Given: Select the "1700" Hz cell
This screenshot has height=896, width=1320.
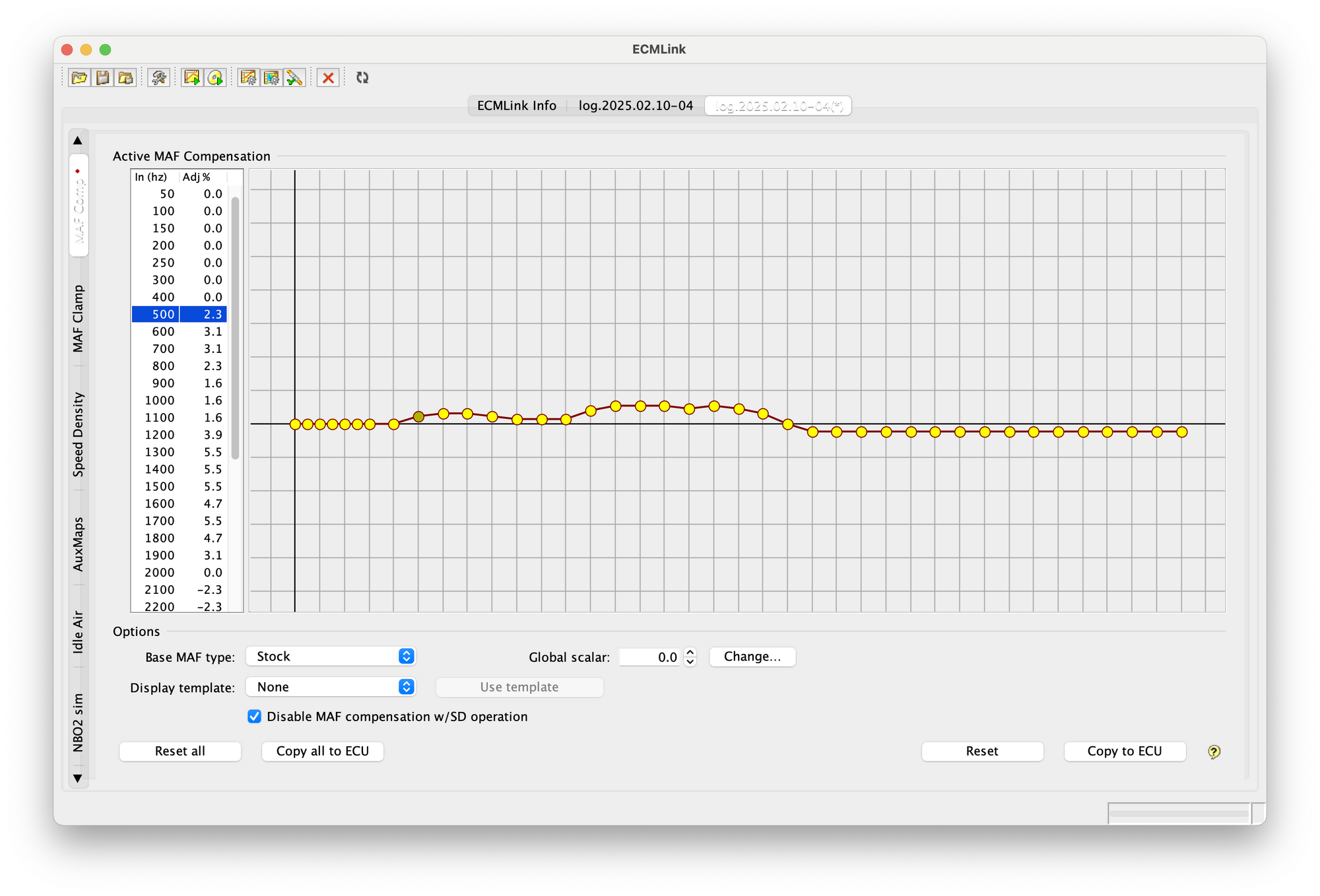Looking at the screenshot, I should click(x=155, y=521).
